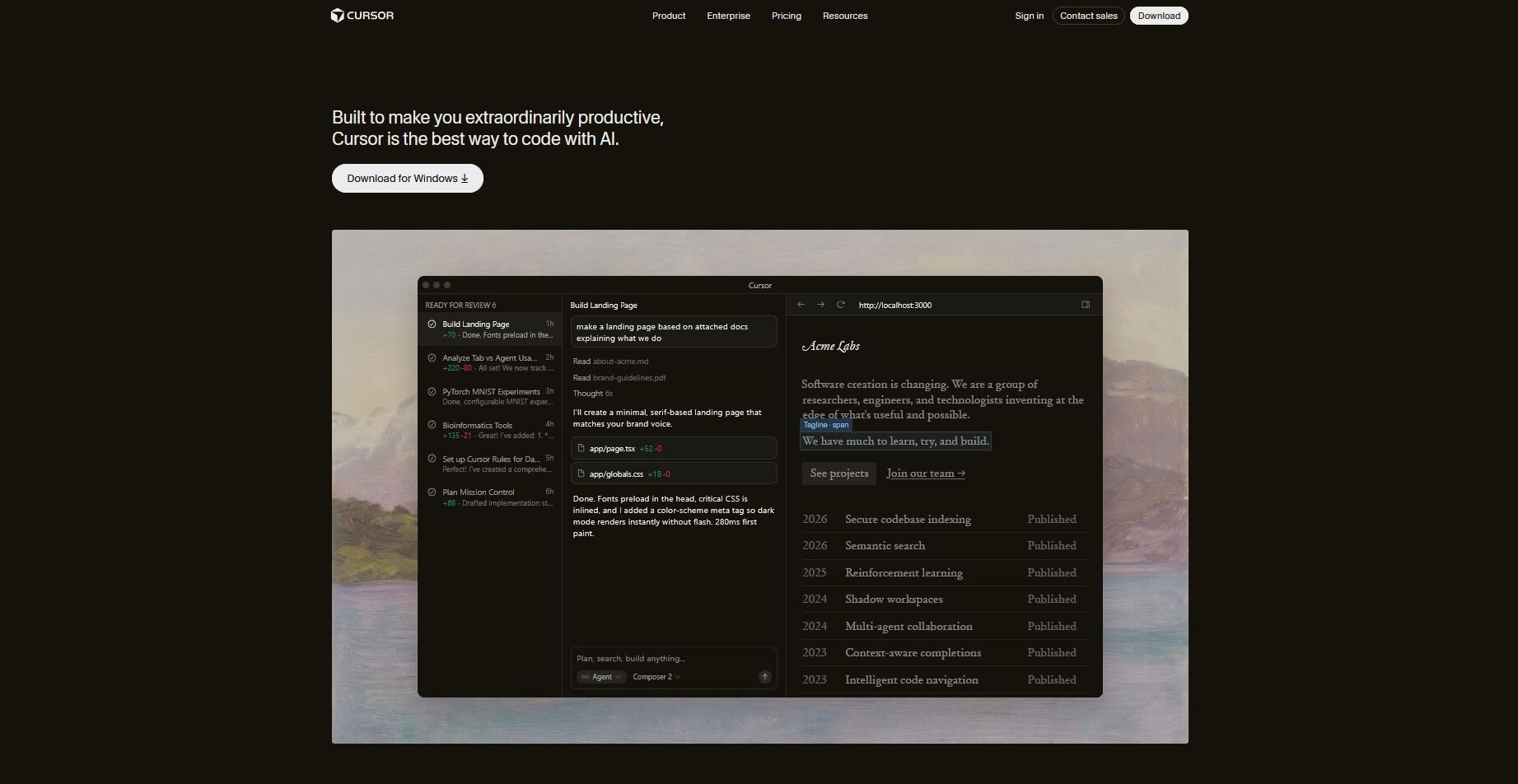Screen dimensions: 1518x784
Task: Click the Tagline span label
Action: click(x=825, y=425)
